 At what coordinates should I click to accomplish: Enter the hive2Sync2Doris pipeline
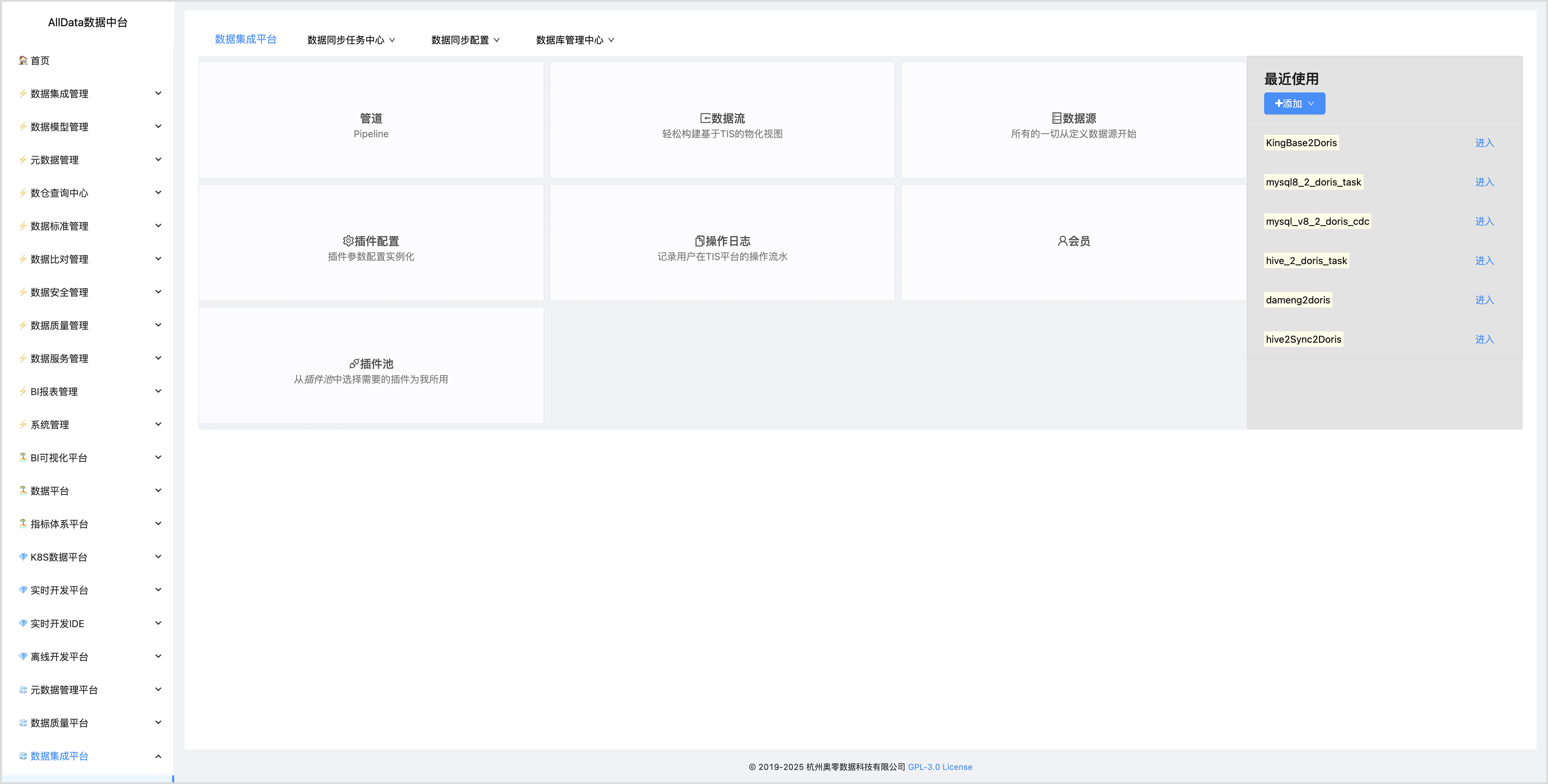[1484, 340]
